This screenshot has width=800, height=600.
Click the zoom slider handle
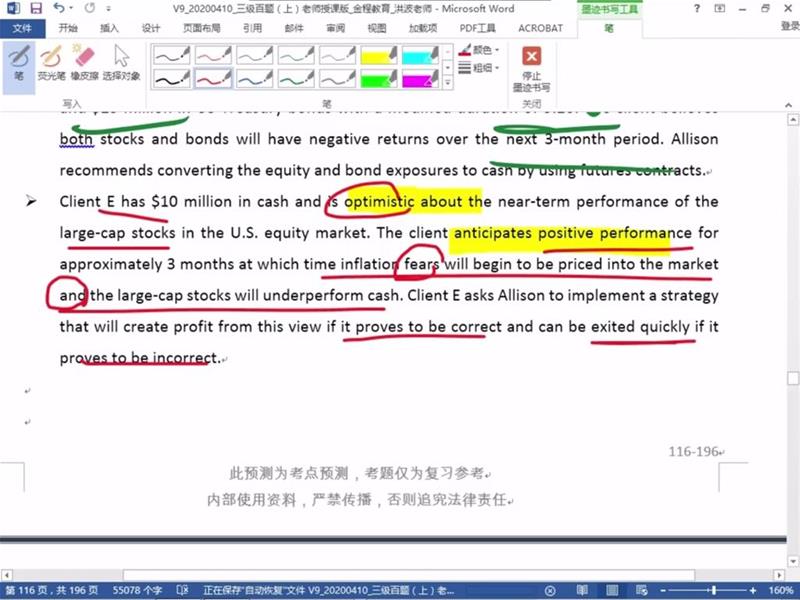(x=713, y=591)
